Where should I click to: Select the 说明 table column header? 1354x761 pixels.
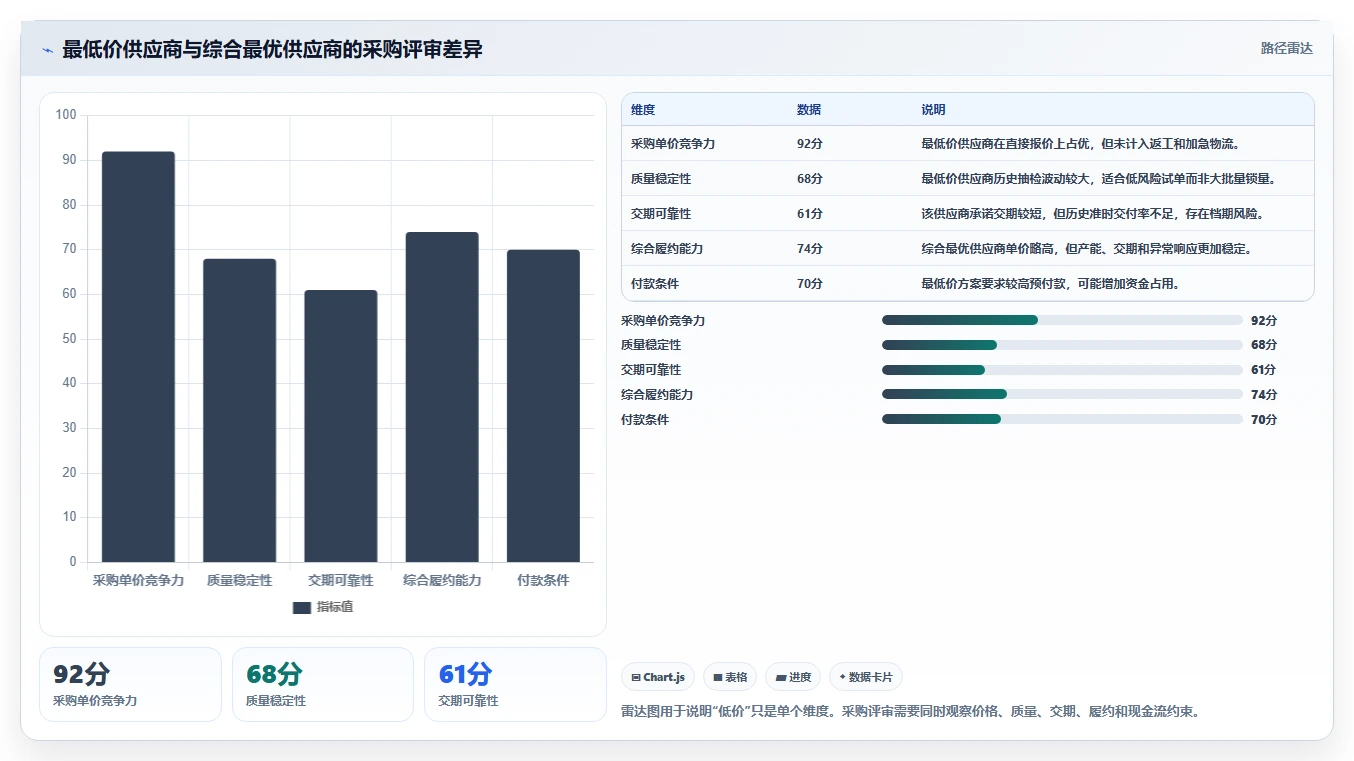coord(933,110)
